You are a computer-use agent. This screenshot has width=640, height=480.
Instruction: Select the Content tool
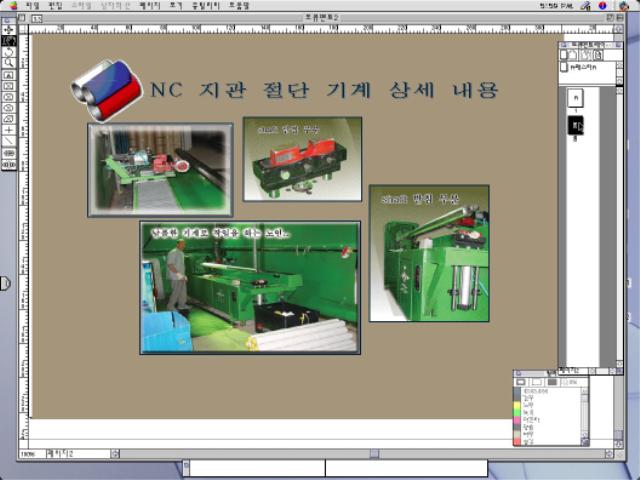coord(9,40)
